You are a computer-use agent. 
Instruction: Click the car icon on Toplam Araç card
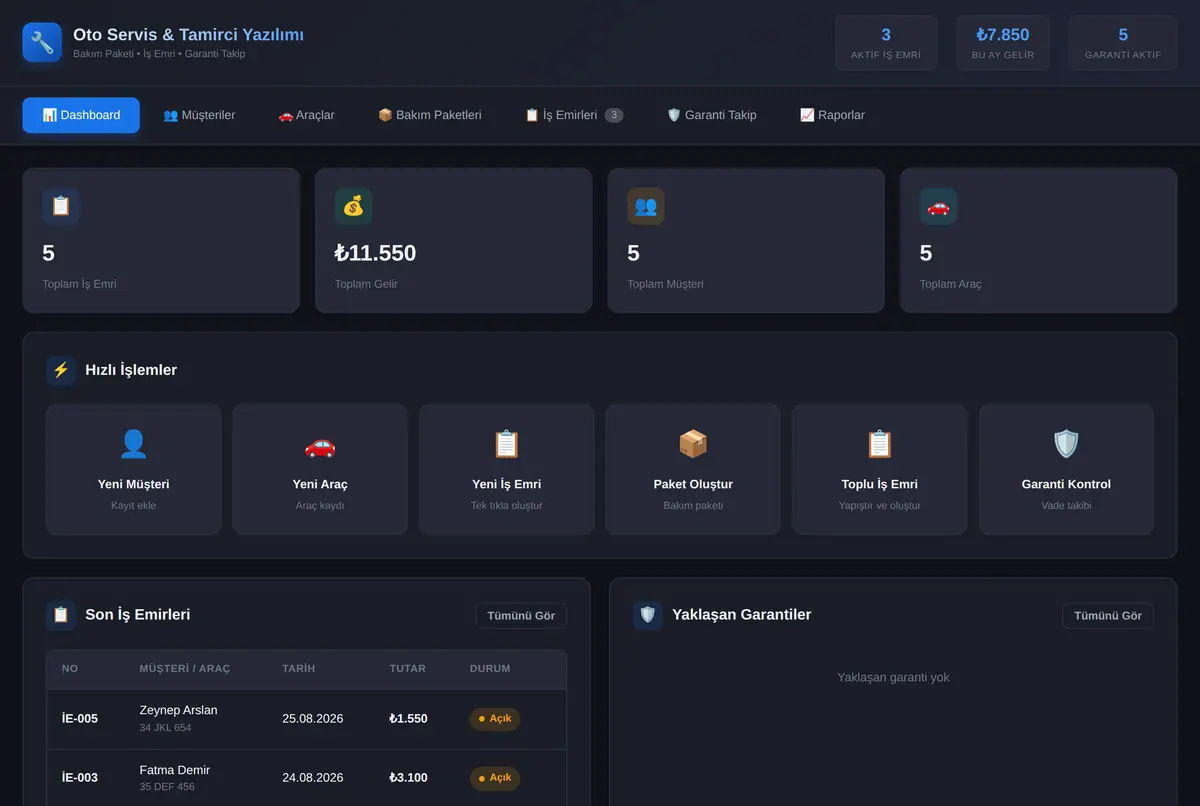pyautogui.click(x=938, y=206)
